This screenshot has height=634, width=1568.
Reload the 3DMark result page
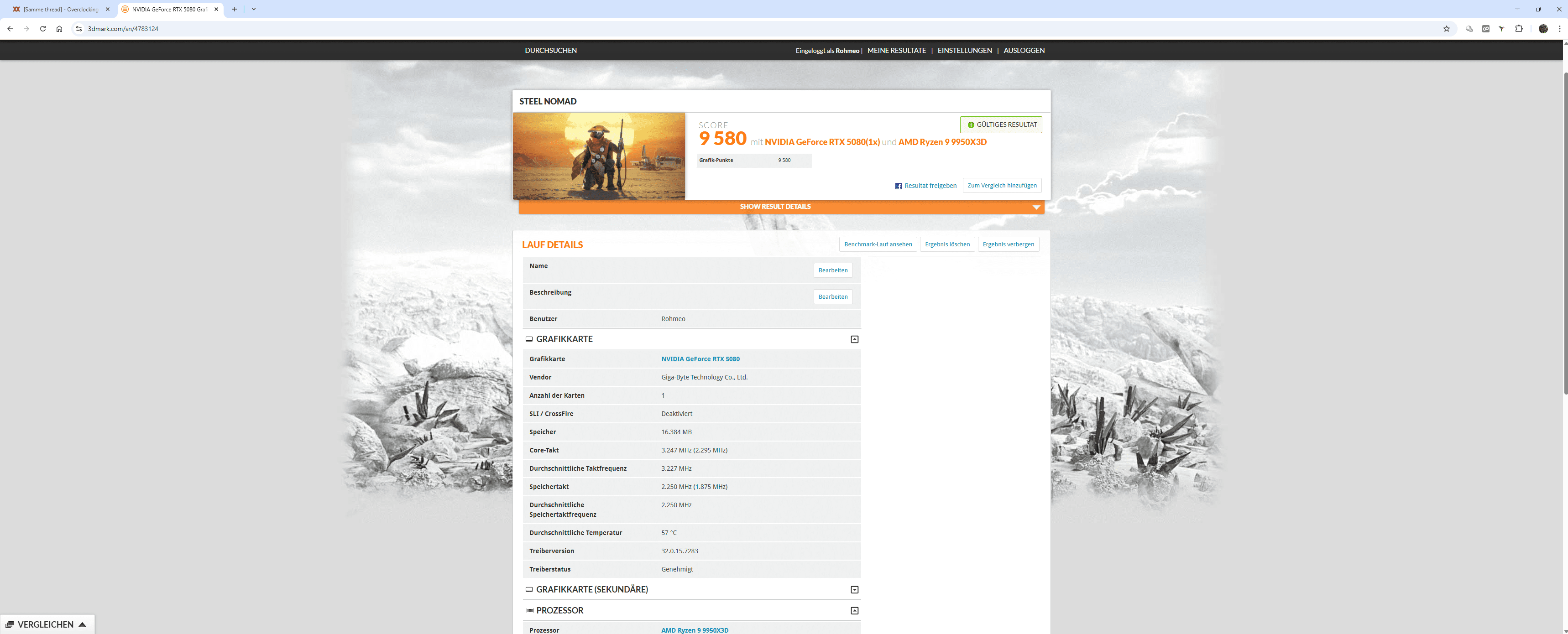coord(42,29)
